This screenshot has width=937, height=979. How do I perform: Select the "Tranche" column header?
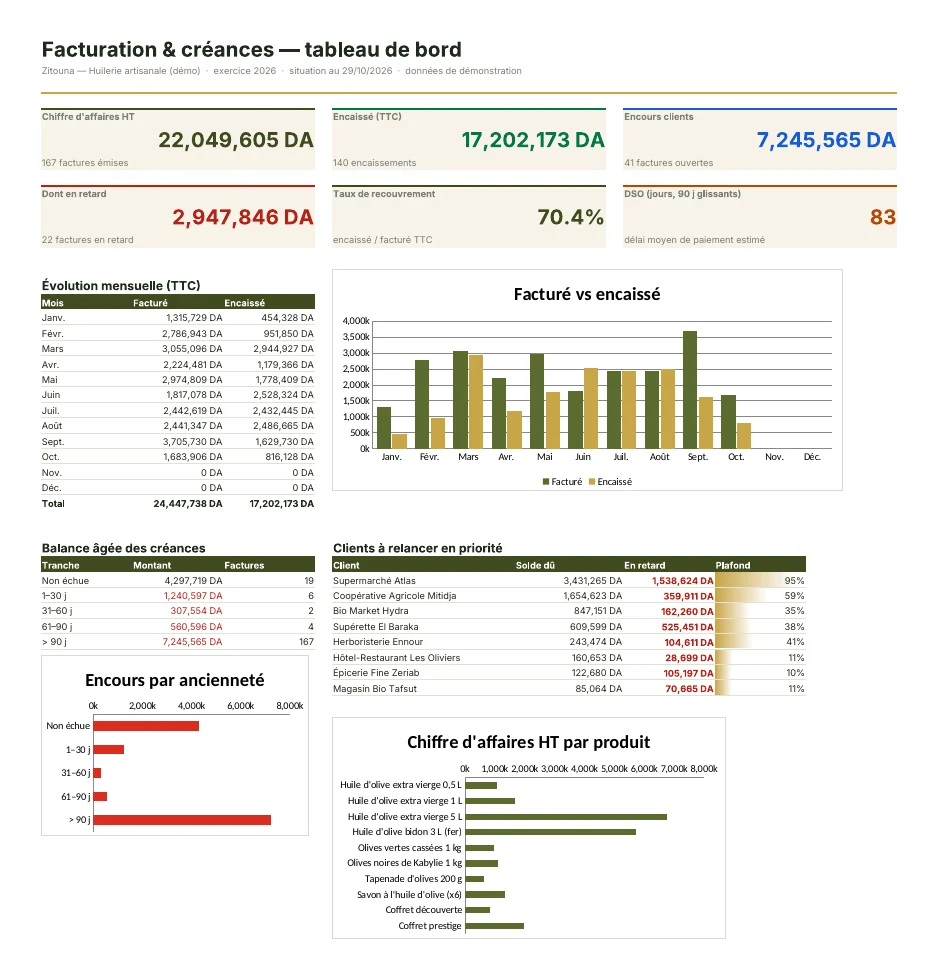click(x=61, y=565)
